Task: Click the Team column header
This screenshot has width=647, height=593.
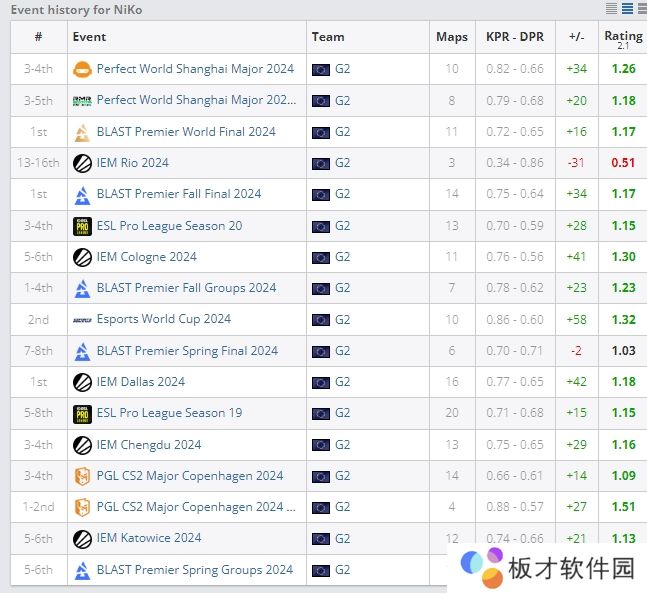Action: pos(328,37)
